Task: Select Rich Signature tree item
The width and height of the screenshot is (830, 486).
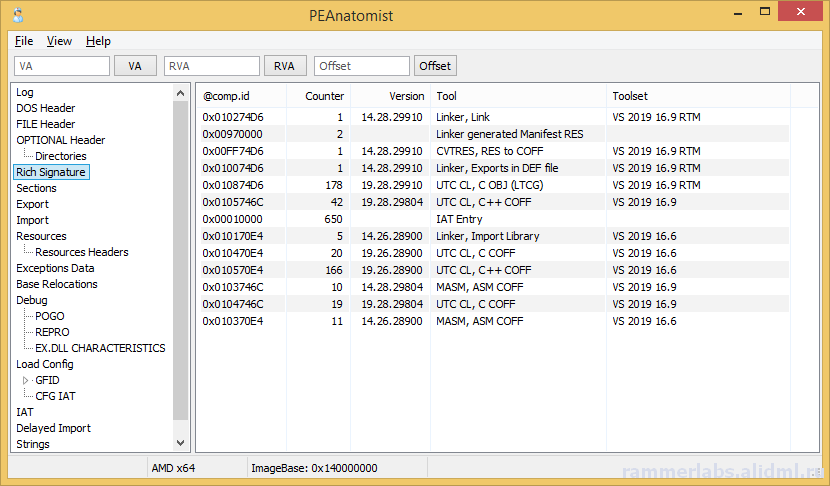Action: click(51, 172)
